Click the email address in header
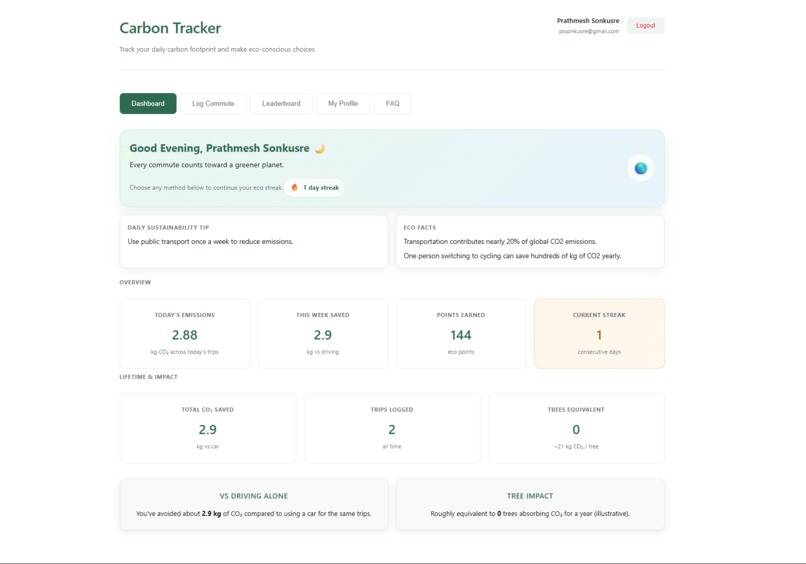The width and height of the screenshot is (806, 564). click(589, 31)
